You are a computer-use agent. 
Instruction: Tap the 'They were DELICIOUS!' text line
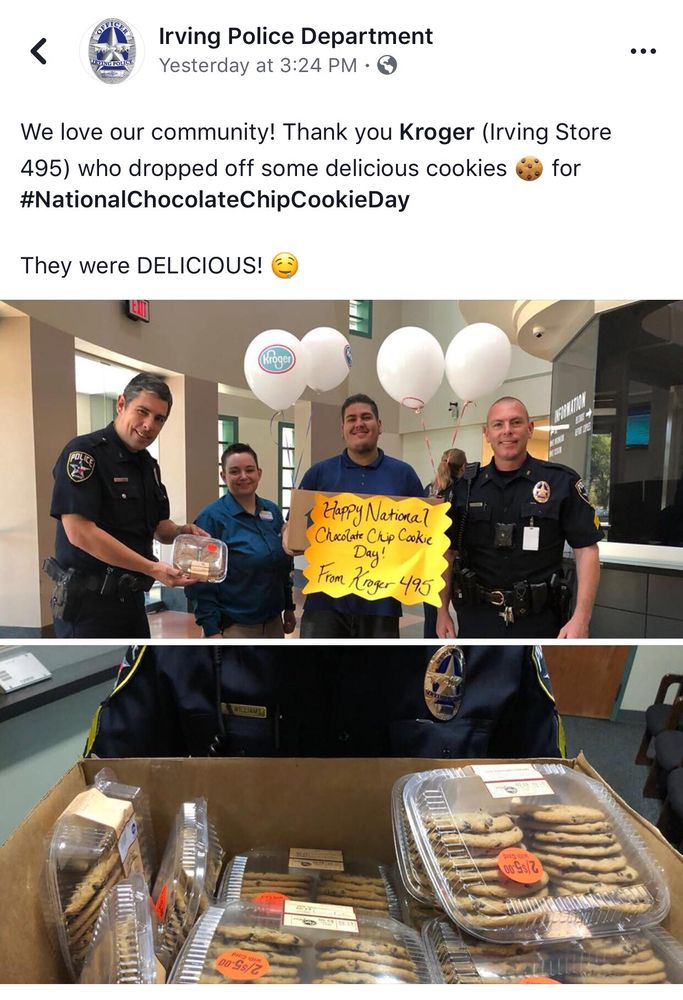[x=141, y=266]
